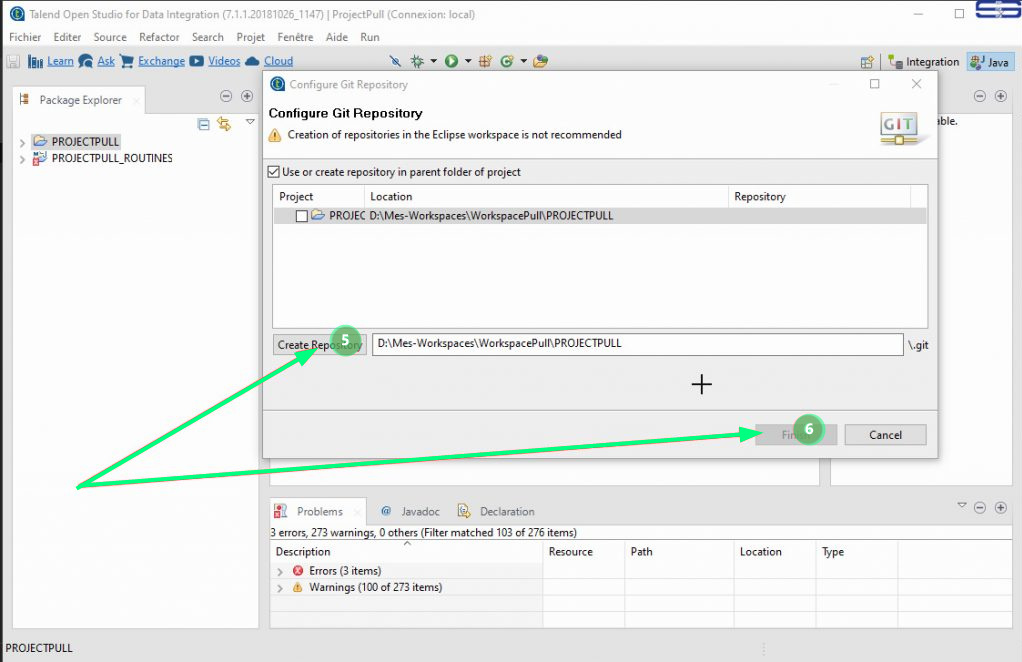Open the Exchange link

(x=161, y=61)
